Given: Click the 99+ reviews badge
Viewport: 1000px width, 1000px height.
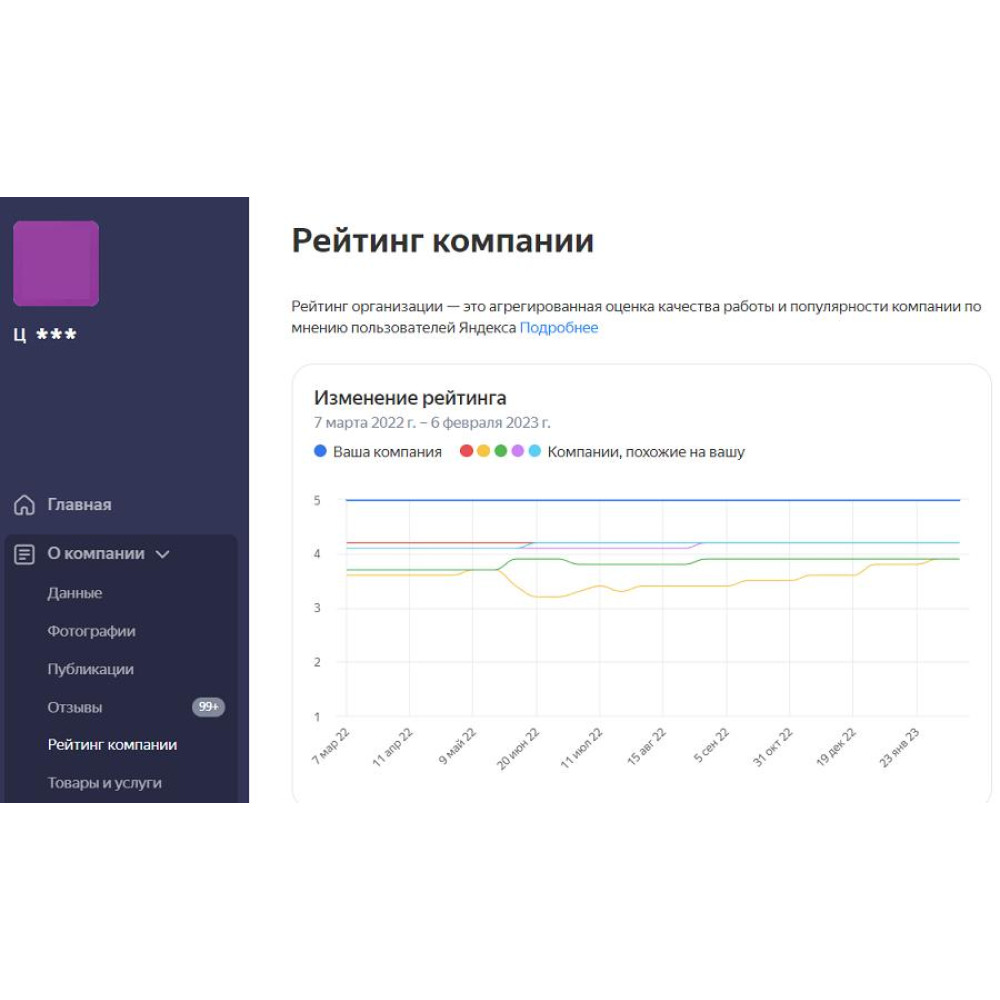Looking at the screenshot, I should (208, 707).
